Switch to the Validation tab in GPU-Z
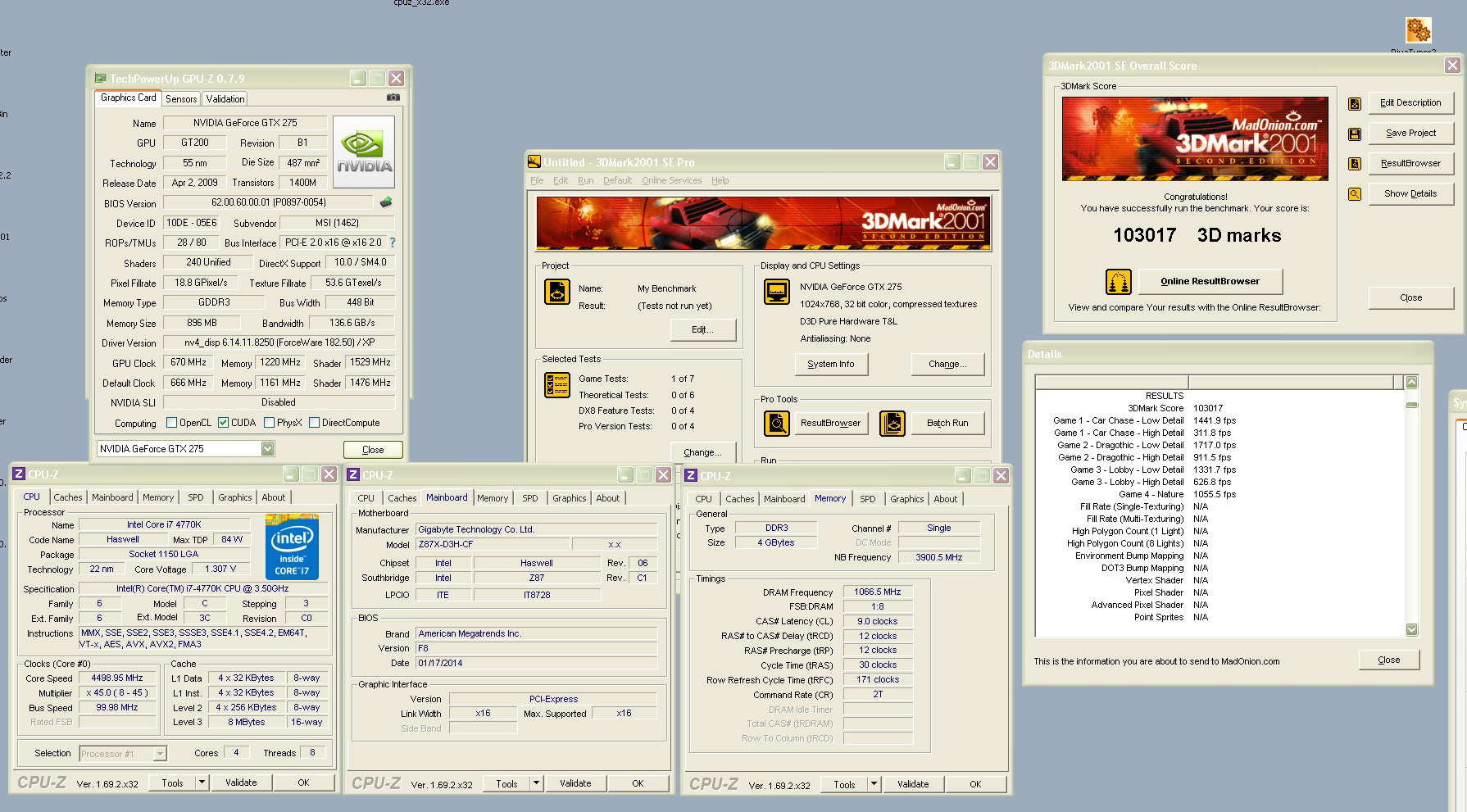Viewport: 1467px width, 812px height. [x=225, y=99]
